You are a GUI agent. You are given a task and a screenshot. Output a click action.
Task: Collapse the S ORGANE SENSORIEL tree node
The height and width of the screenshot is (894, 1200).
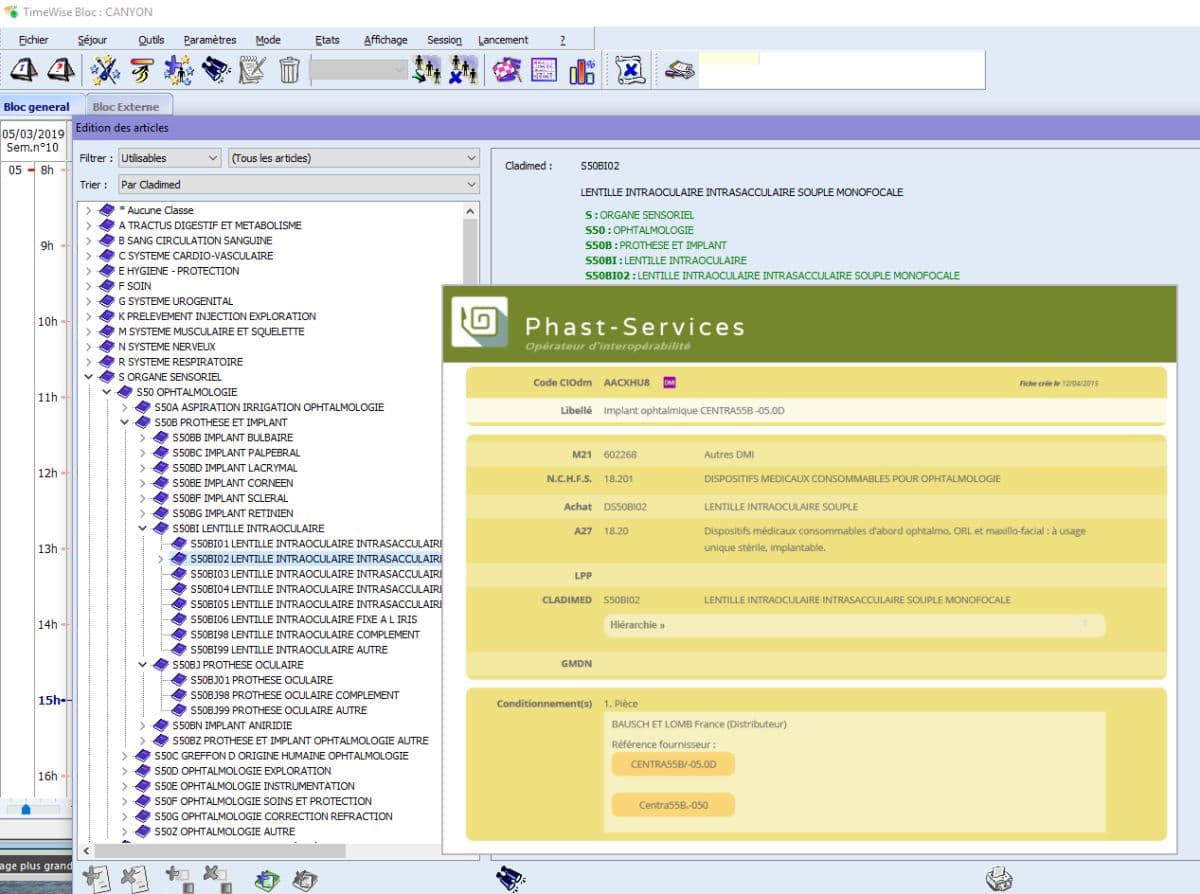88,377
